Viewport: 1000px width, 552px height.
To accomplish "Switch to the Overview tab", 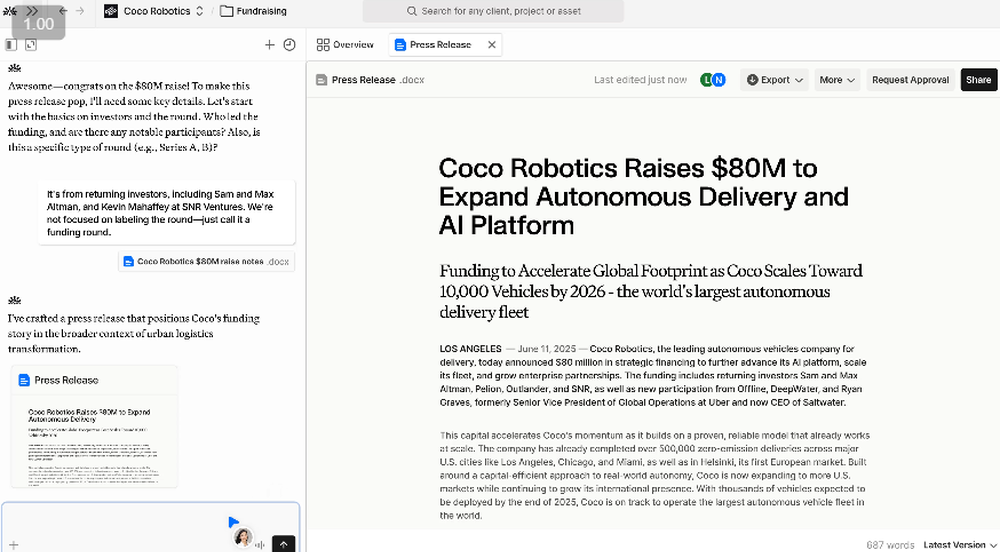I will (345, 45).
